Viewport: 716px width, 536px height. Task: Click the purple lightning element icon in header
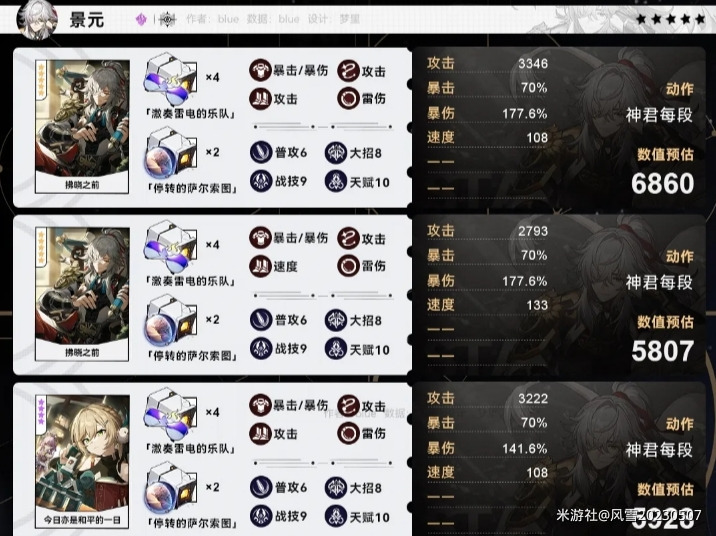[x=142, y=19]
